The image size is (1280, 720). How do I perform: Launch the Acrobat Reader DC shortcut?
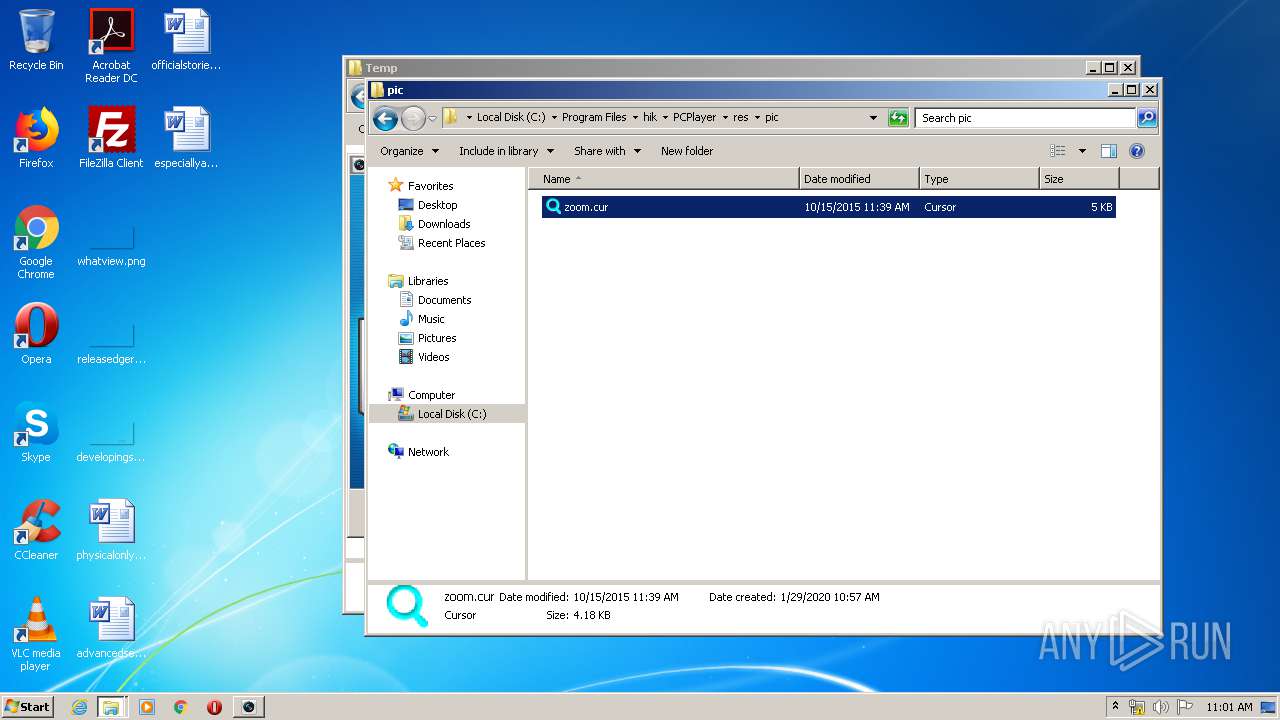[111, 46]
